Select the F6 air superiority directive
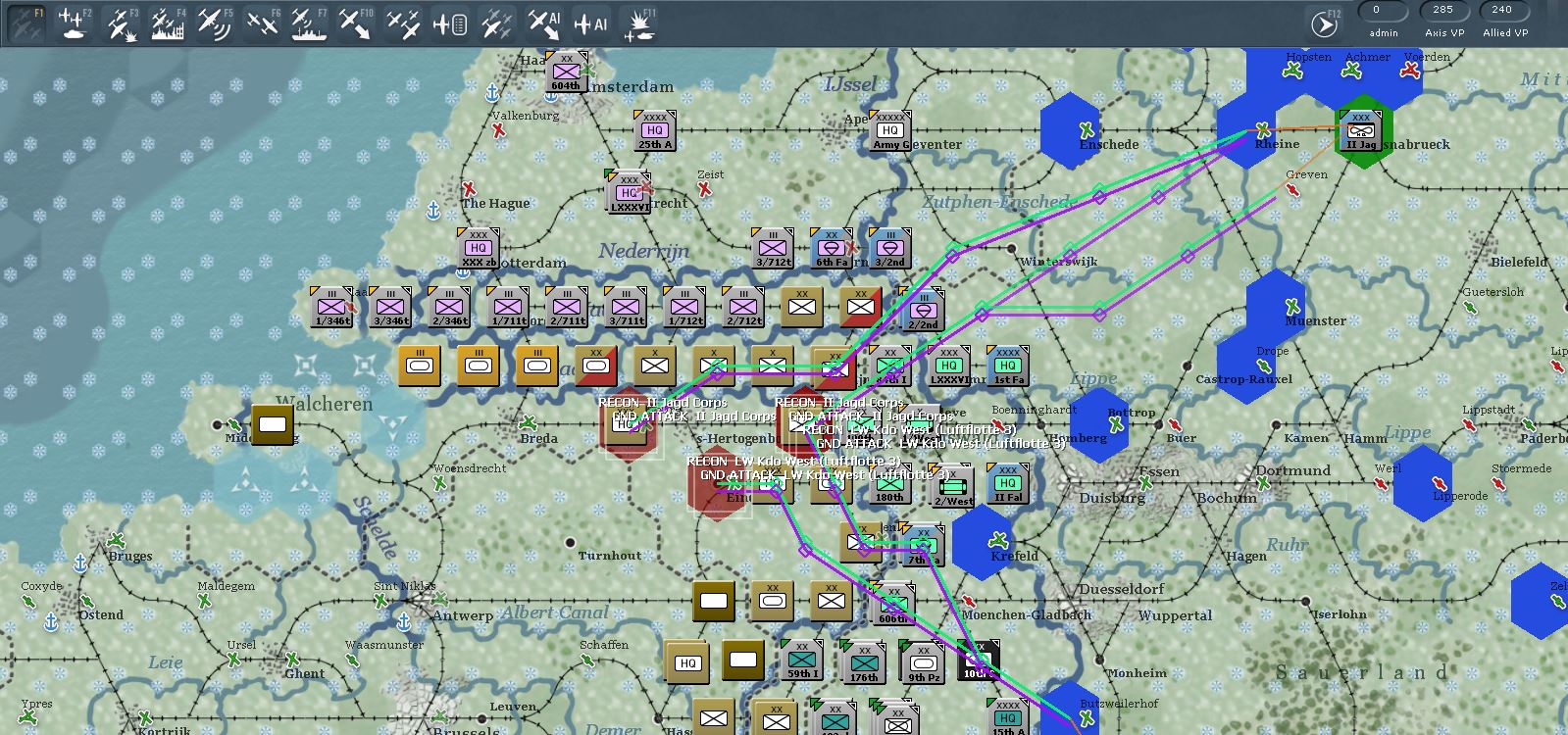The width and height of the screenshot is (1568, 735). pos(262,23)
